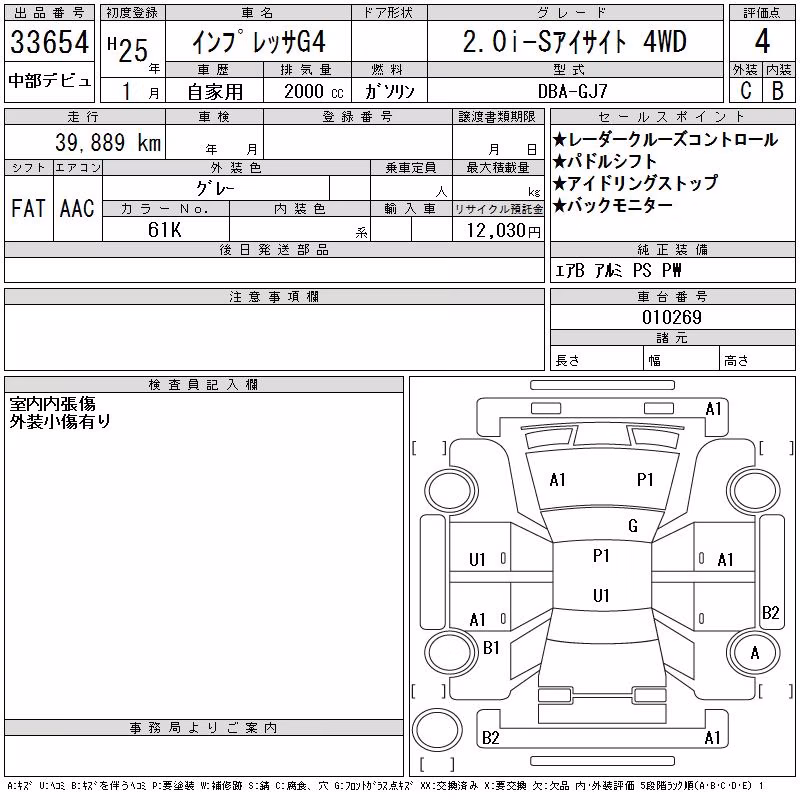Select the セールスポイント header
800x800 pixels.
pyautogui.click(x=672, y=116)
